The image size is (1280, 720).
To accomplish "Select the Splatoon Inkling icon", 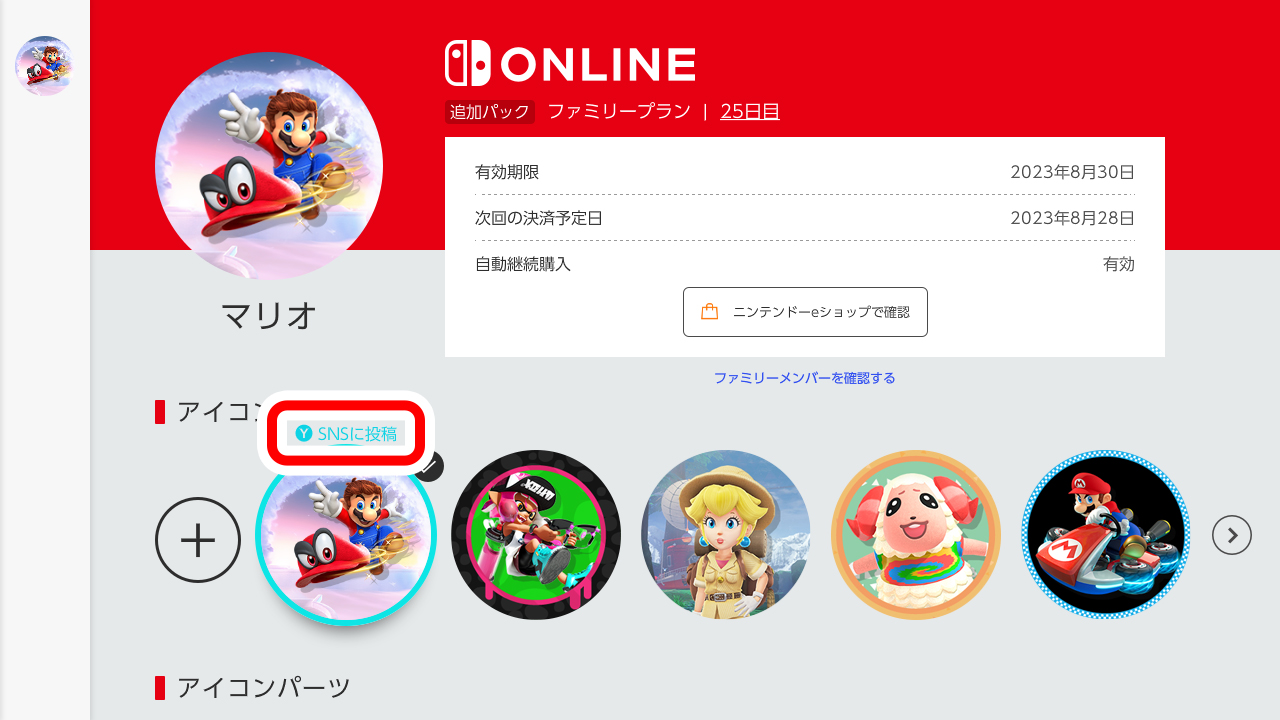I will (536, 535).
